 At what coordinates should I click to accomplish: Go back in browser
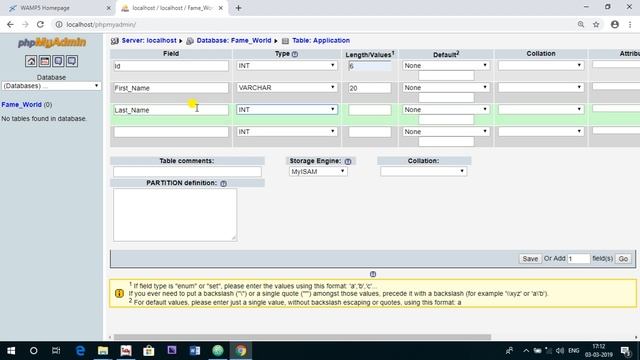point(10,24)
